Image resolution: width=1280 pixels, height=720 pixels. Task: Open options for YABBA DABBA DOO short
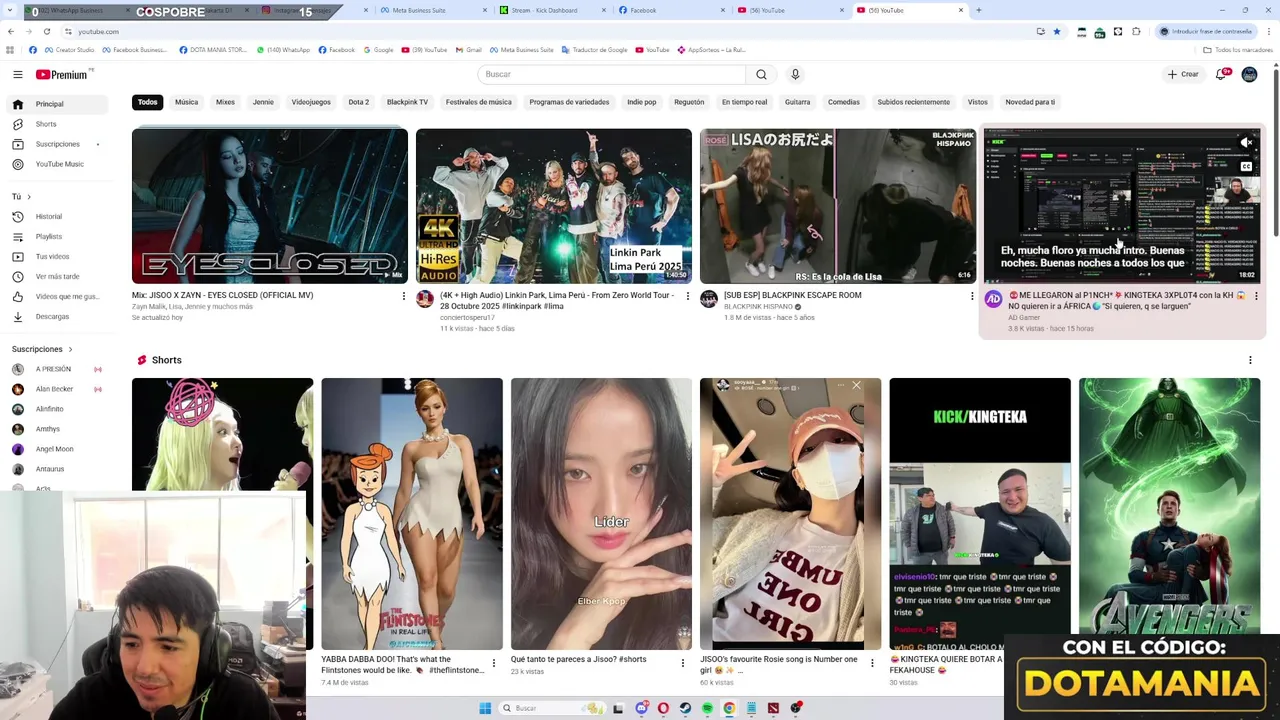[493, 663]
